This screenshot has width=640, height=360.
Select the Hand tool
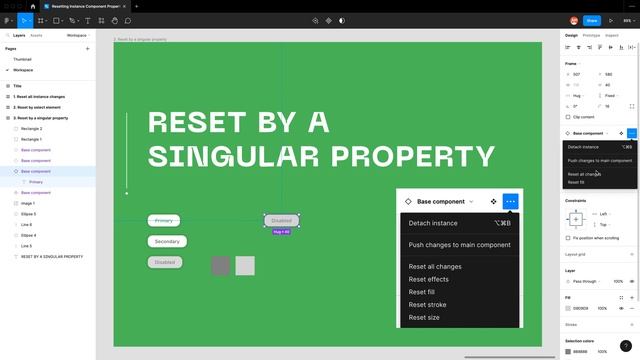115,20
